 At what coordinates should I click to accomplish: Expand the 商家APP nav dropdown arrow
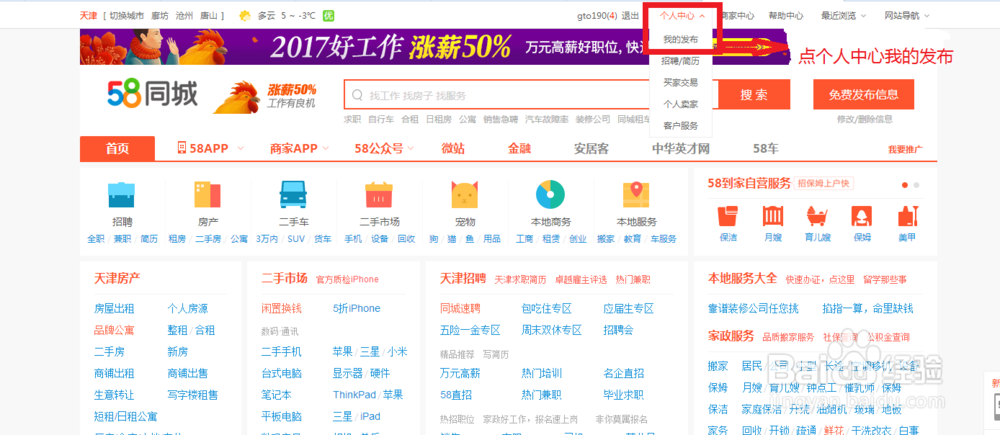pyautogui.click(x=325, y=149)
